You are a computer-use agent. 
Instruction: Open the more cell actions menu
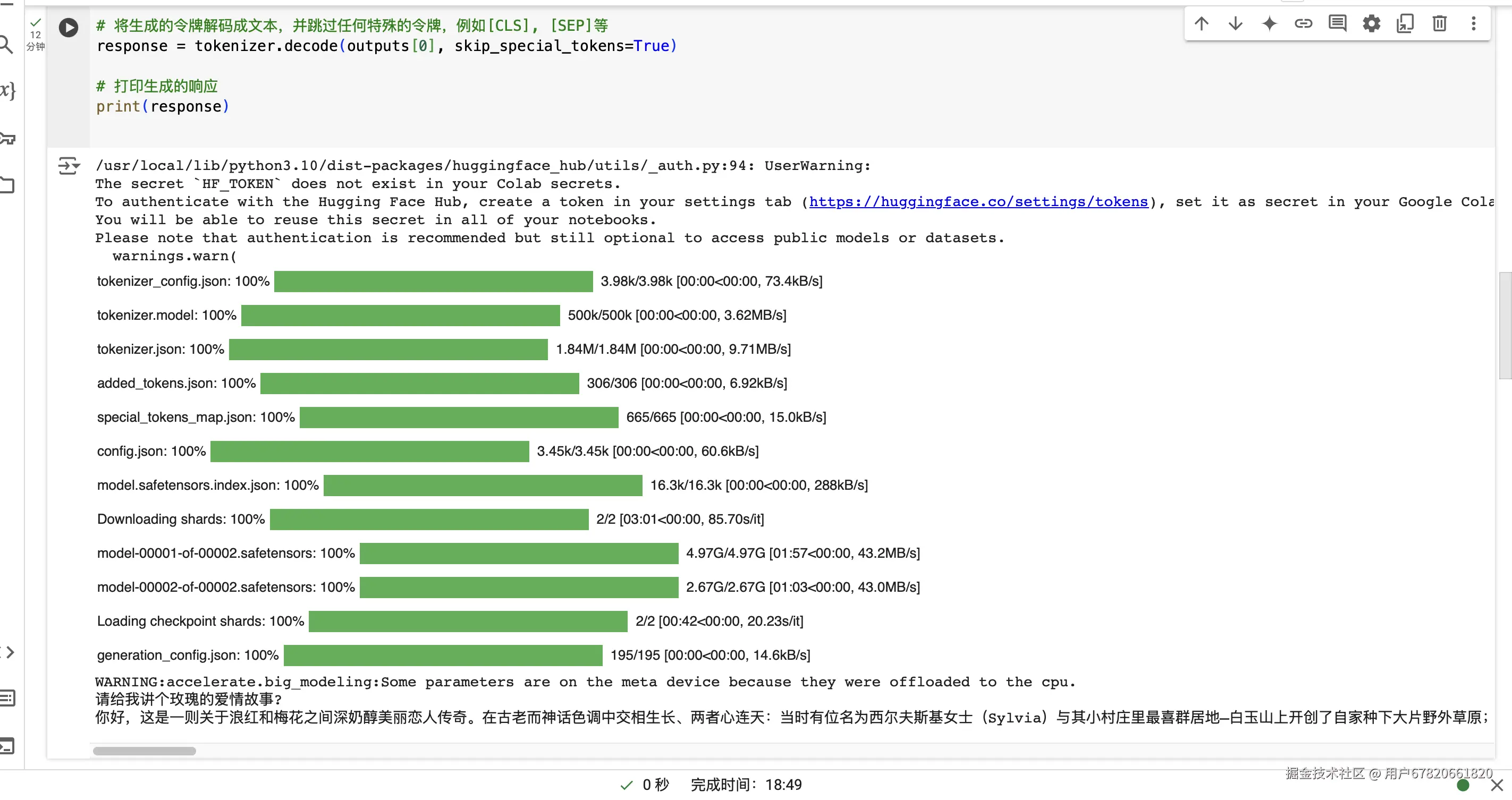tap(1473, 23)
